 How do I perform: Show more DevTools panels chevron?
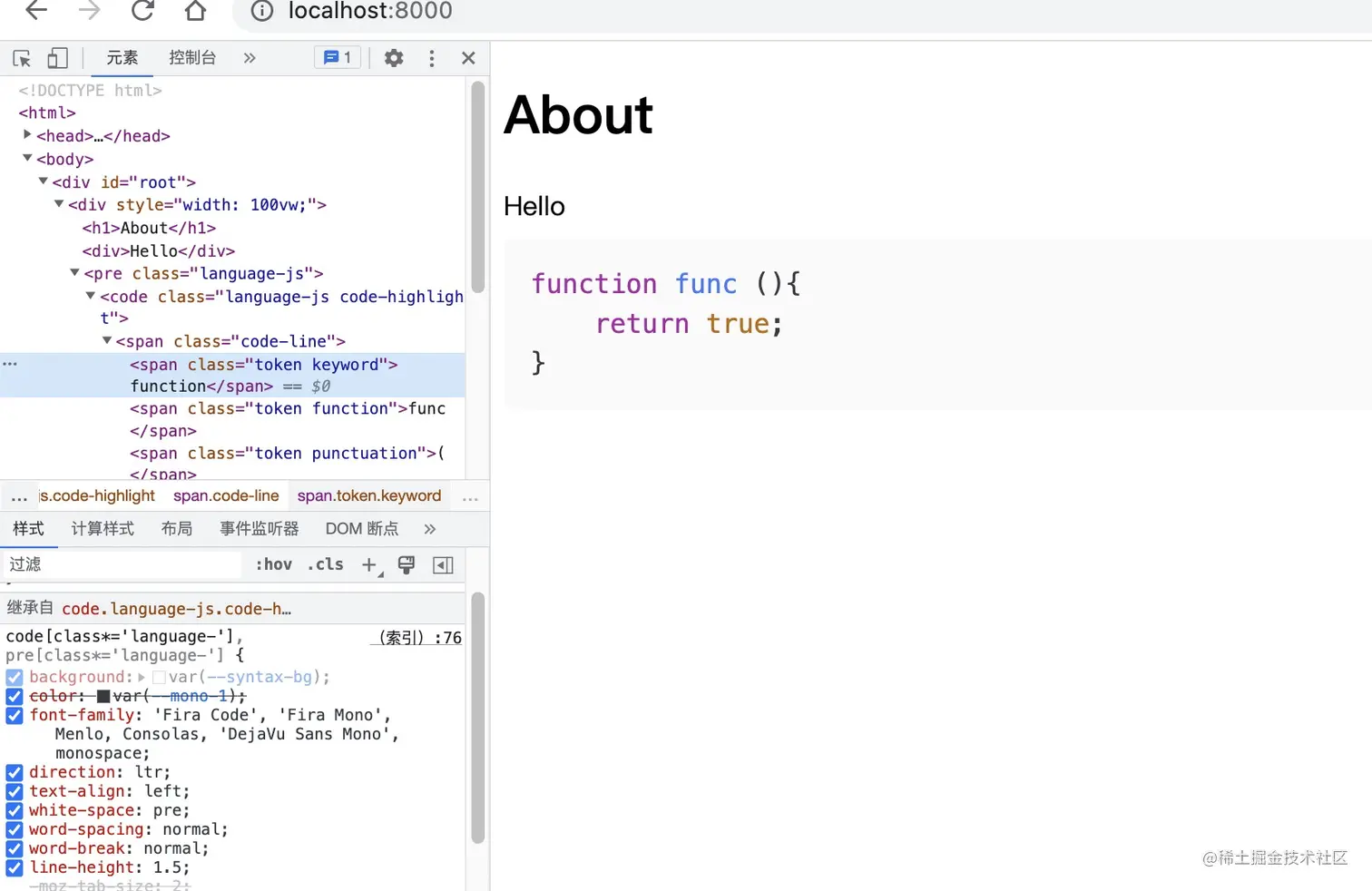pos(250,58)
